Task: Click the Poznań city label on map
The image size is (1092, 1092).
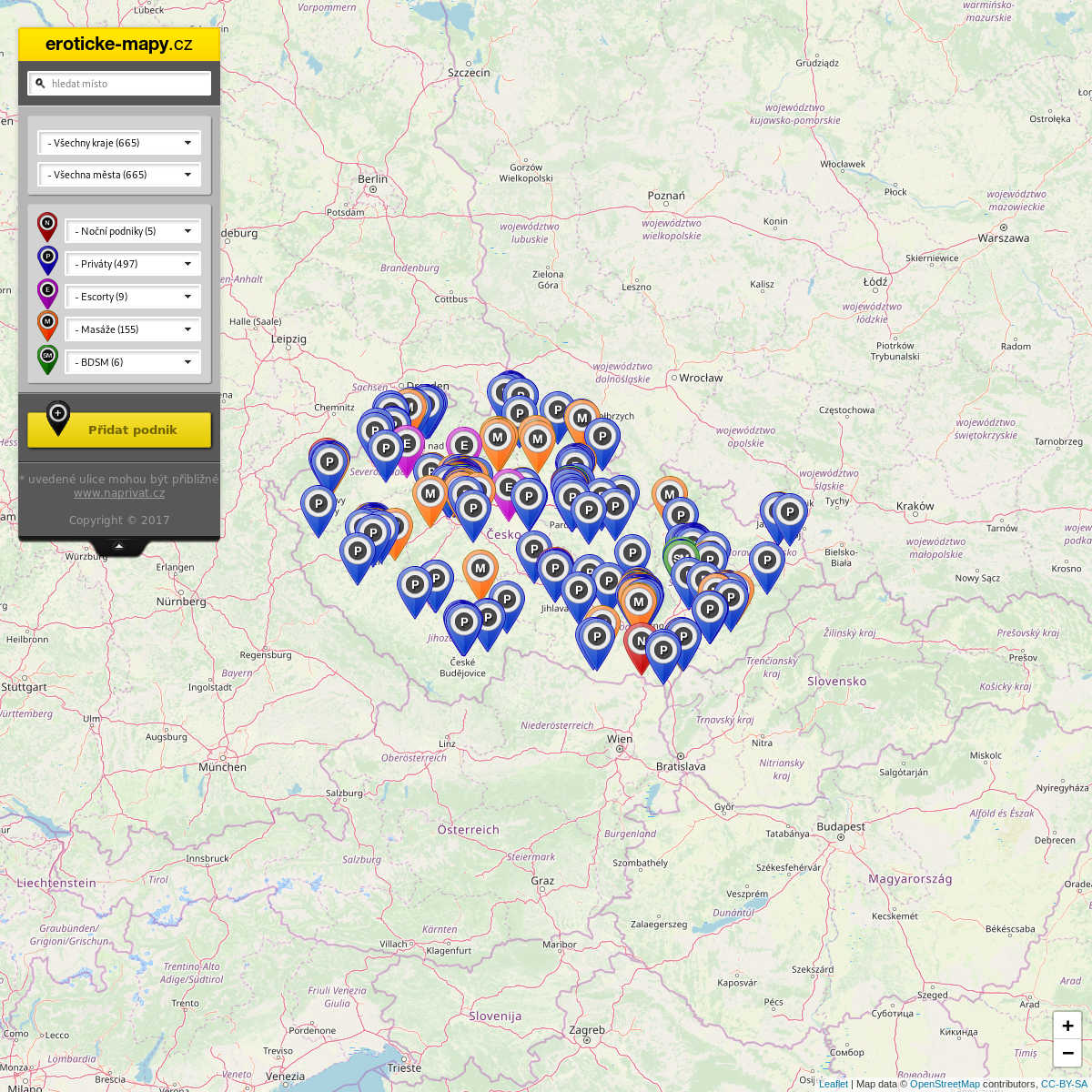Action: click(x=666, y=196)
